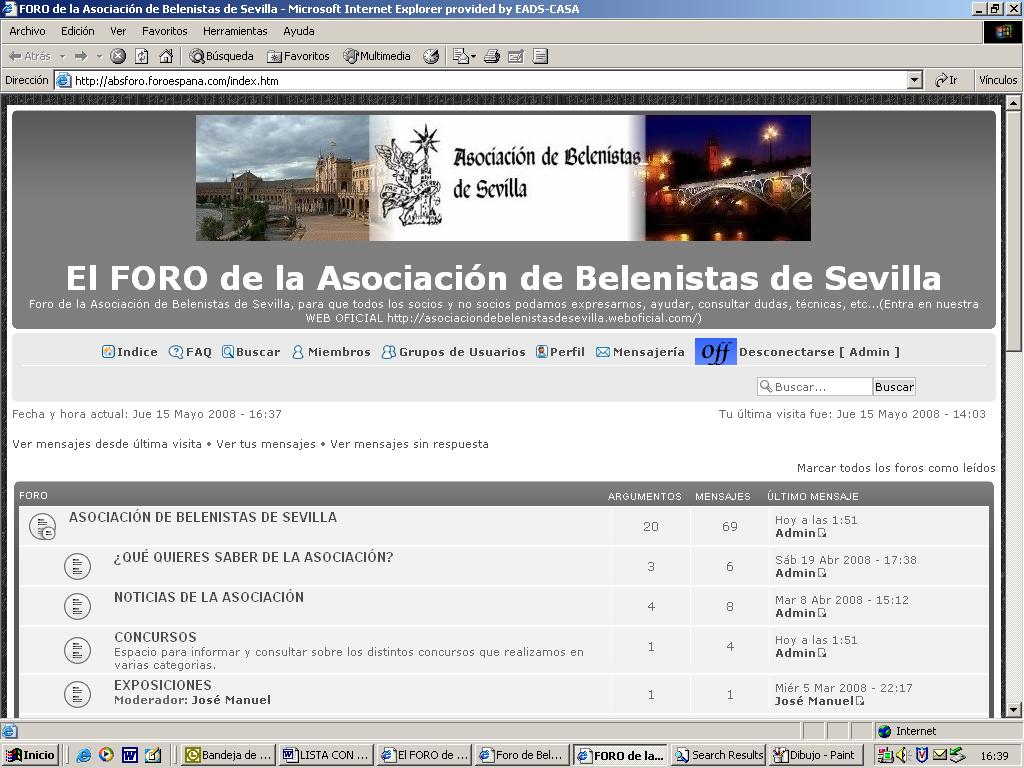Click the History toolbar icon

pyautogui.click(x=431, y=56)
